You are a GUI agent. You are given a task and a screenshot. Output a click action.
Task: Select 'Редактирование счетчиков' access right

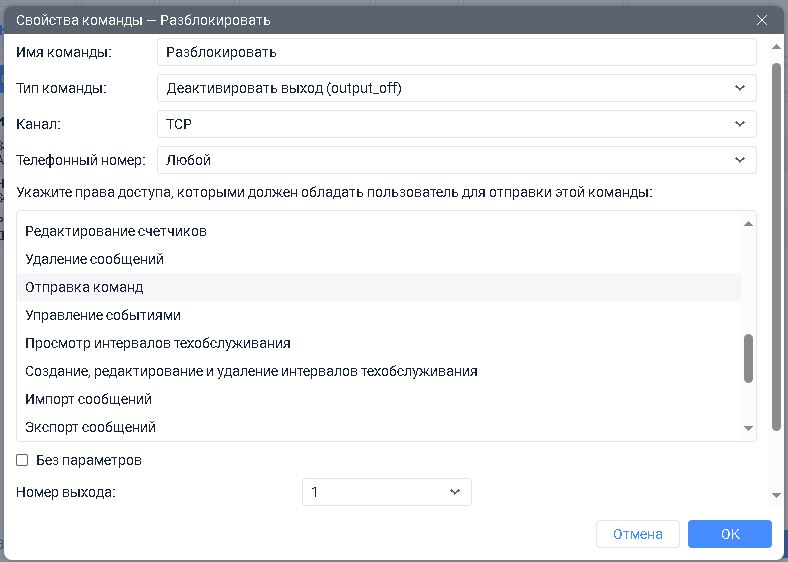(116, 231)
